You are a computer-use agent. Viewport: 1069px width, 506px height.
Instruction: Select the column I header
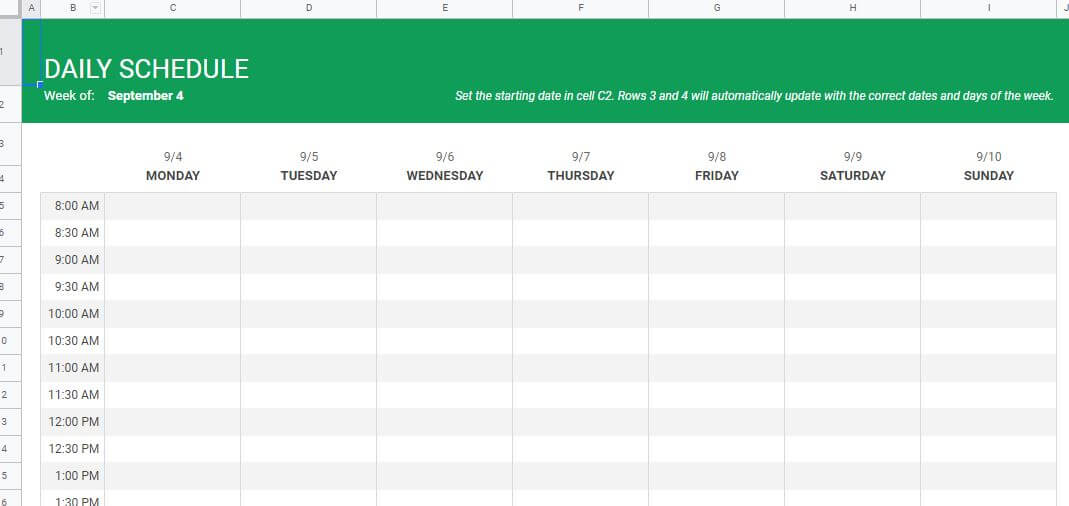pyautogui.click(x=989, y=8)
